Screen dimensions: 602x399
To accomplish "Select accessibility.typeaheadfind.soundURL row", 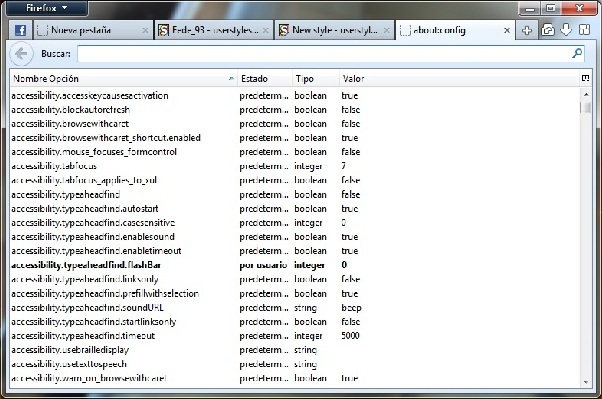I will click(x=295, y=308).
